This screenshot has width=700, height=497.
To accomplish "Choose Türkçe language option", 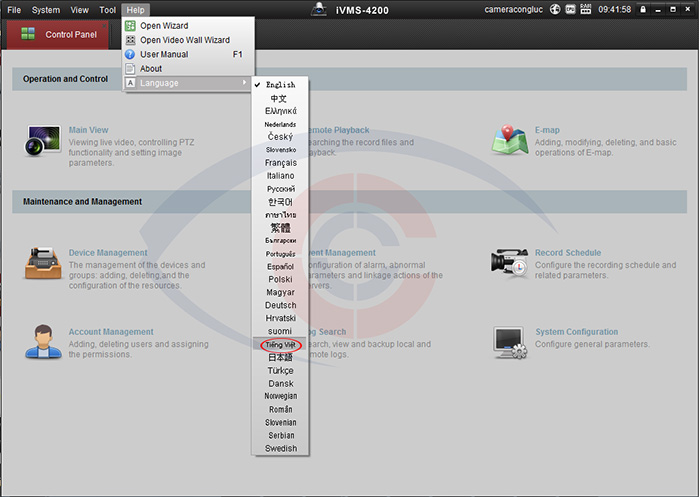I will [x=280, y=371].
